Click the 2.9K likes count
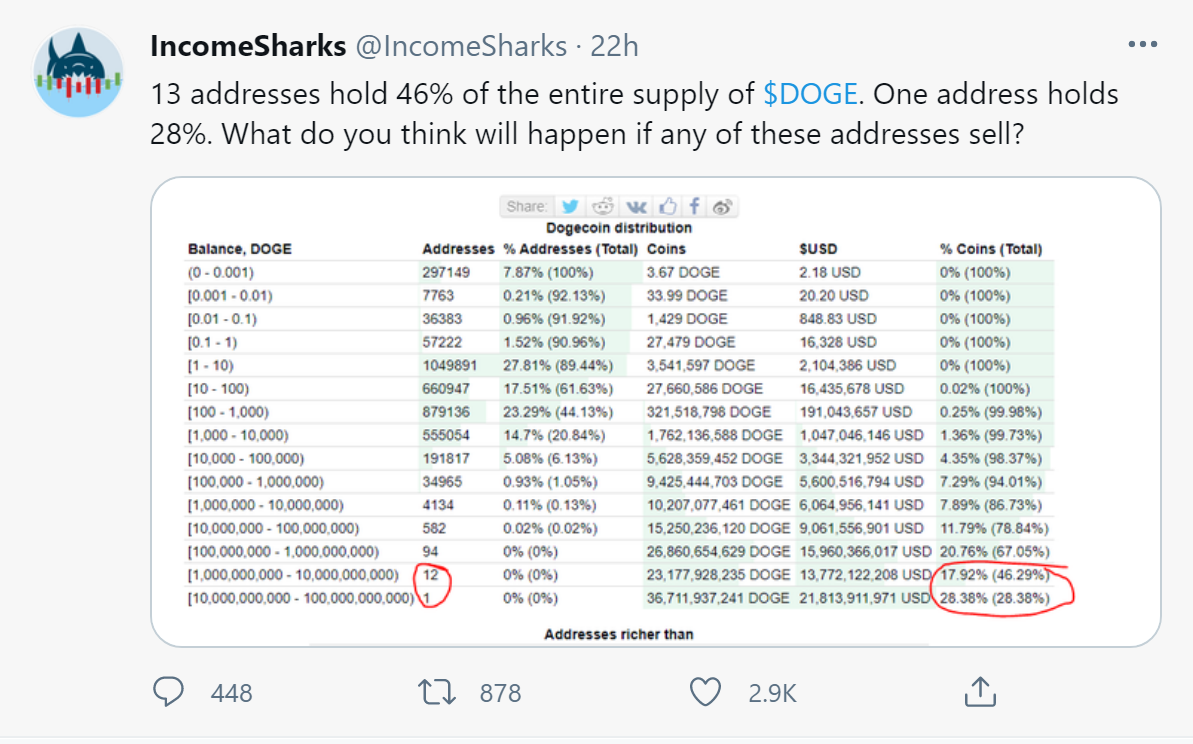Viewport: 1193px width, 744px height. click(x=772, y=692)
